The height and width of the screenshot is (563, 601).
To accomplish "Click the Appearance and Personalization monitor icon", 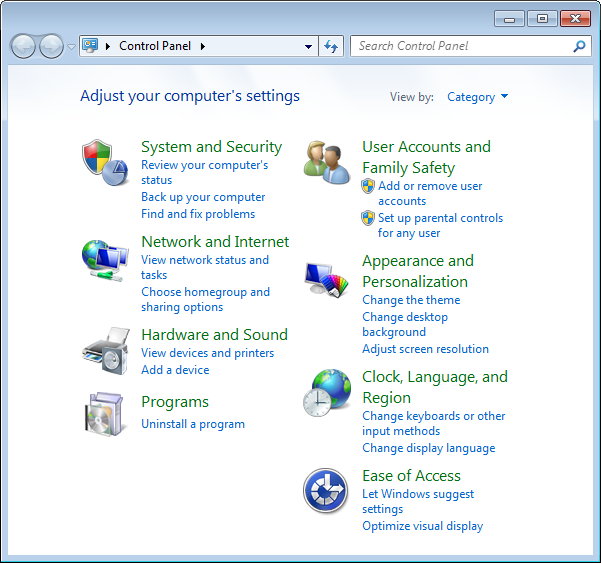I will coord(326,280).
